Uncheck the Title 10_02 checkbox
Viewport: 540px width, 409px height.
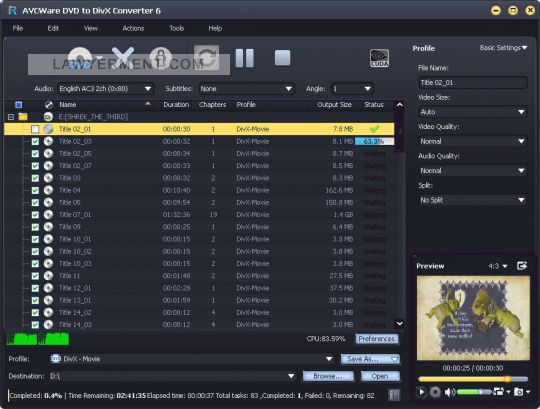click(x=35, y=251)
